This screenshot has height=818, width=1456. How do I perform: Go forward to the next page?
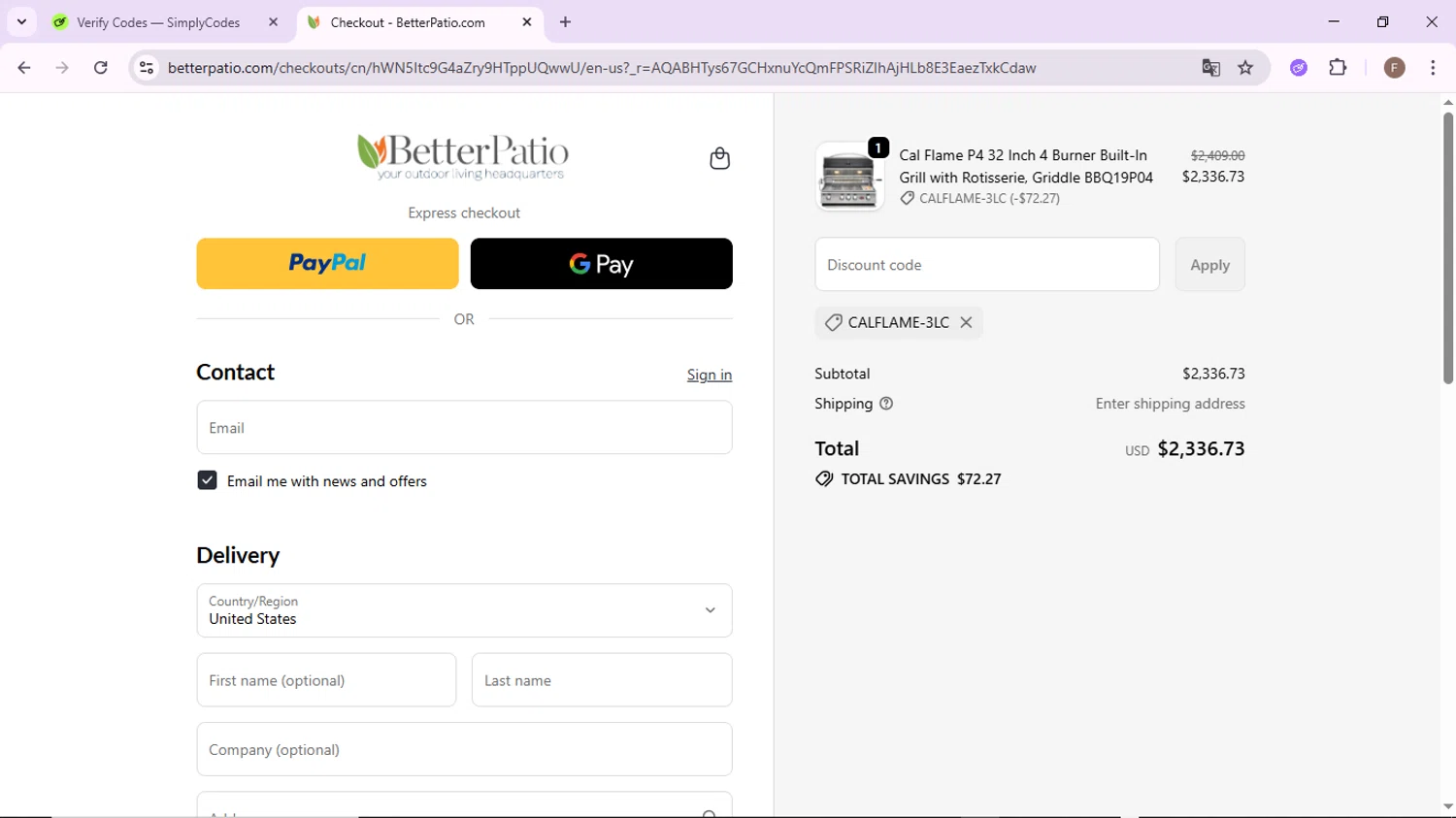coord(62,68)
